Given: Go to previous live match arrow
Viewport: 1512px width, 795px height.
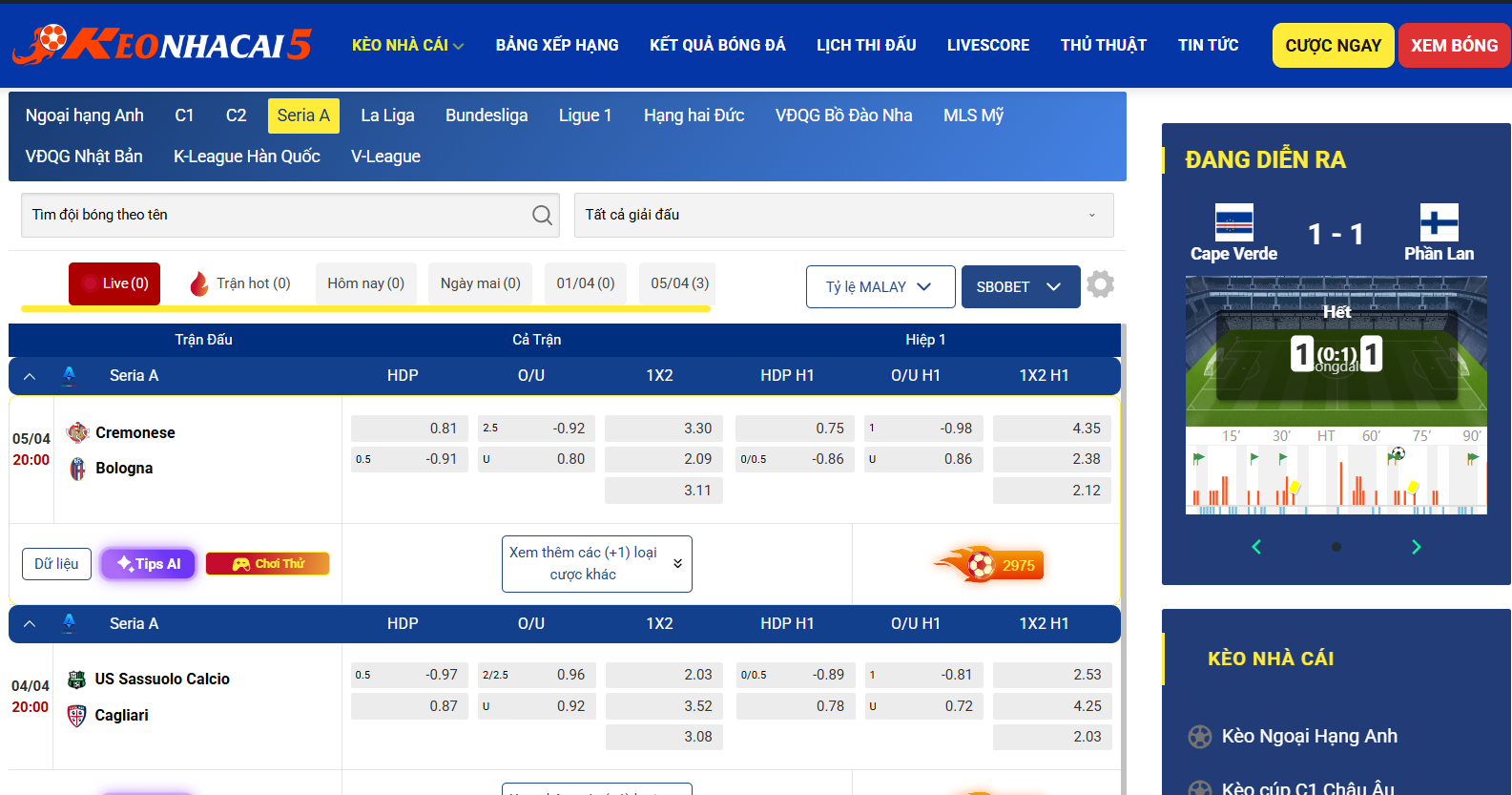Looking at the screenshot, I should (1256, 547).
